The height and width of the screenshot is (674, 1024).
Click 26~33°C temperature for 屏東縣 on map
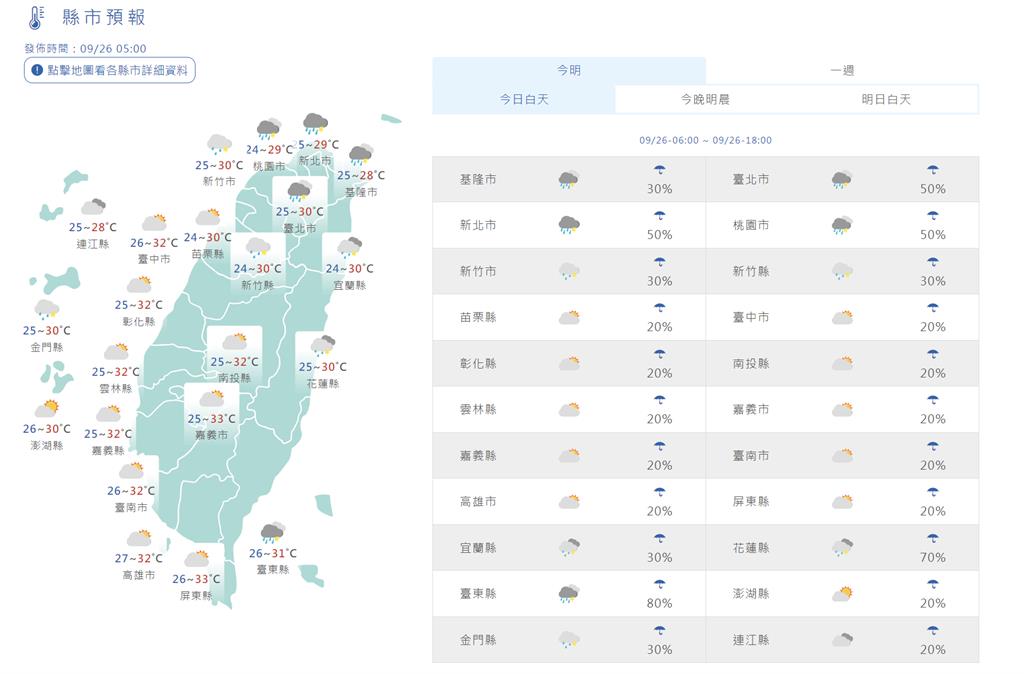coord(196,579)
